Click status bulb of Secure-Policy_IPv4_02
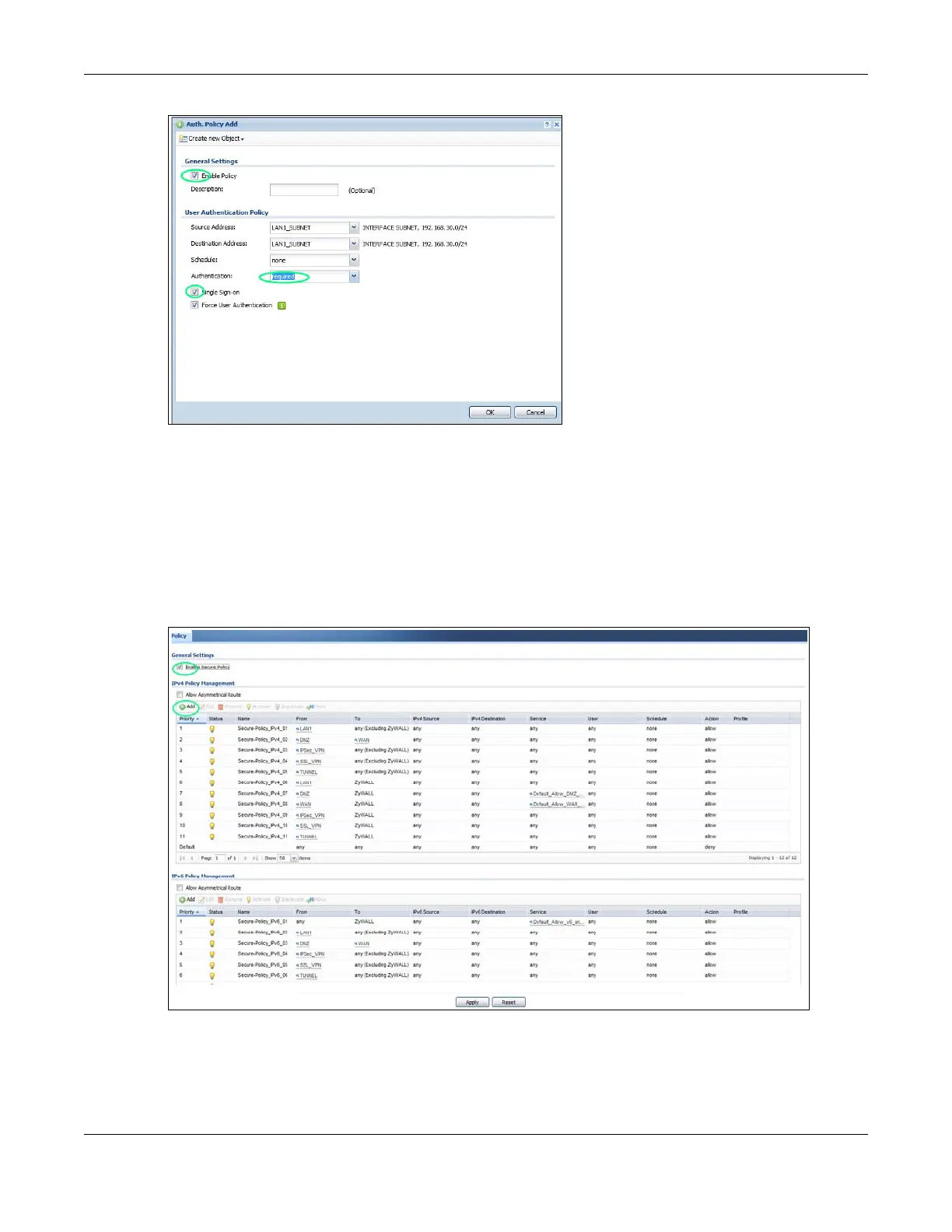The width and height of the screenshot is (952, 1232). coord(212,740)
